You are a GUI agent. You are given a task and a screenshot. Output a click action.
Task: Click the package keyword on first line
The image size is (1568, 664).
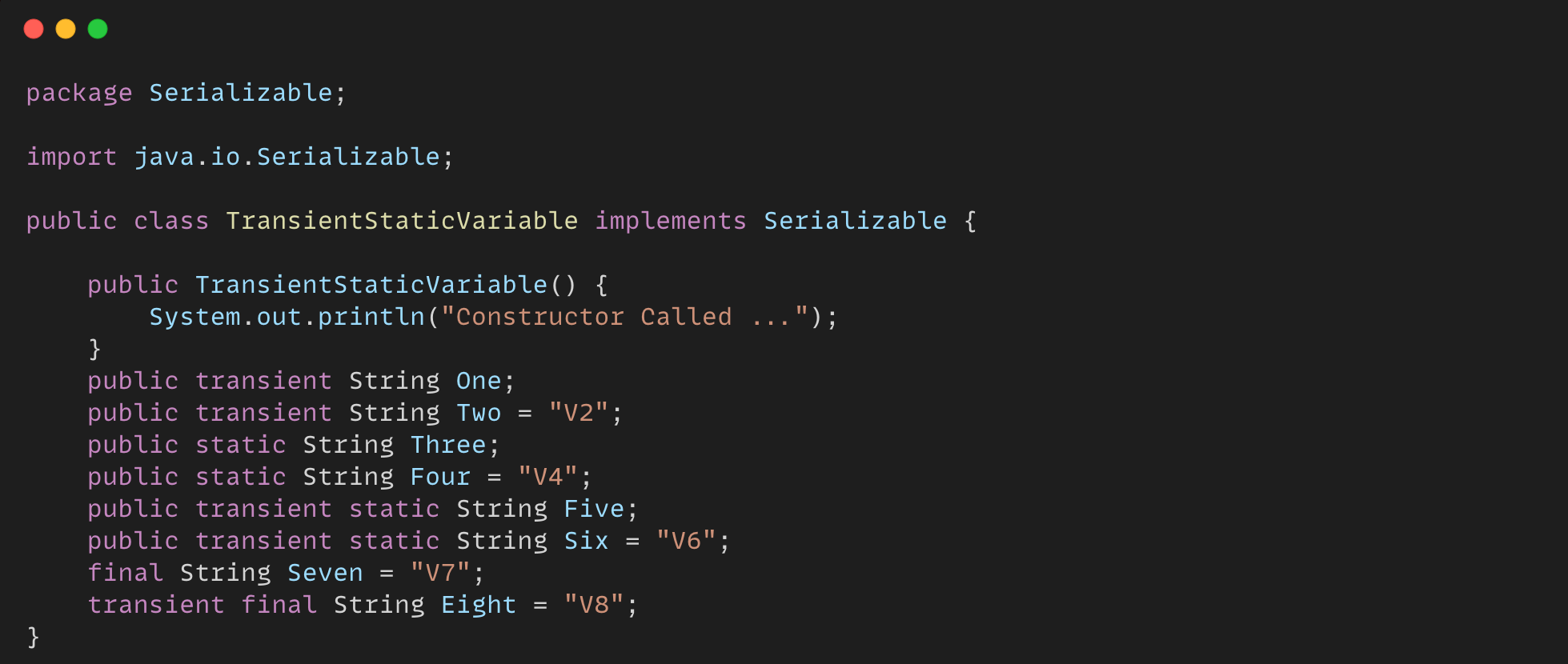click(x=79, y=94)
